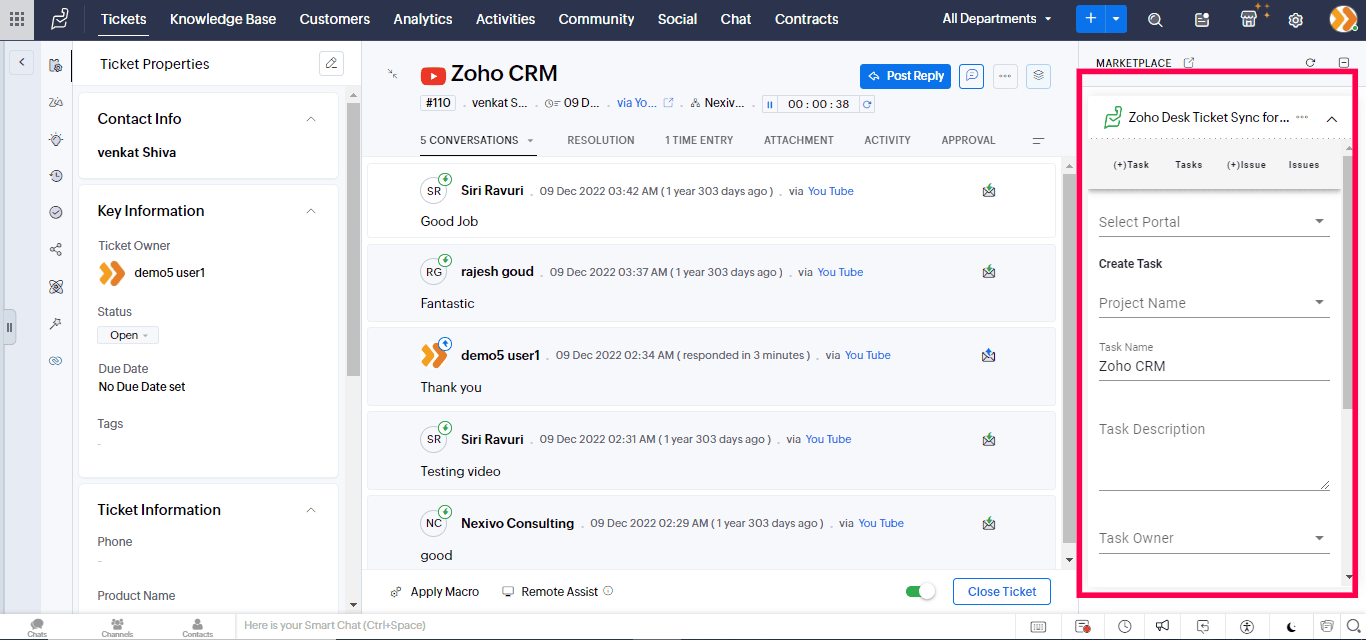Open the pin sidebar icon
Screen dimensions: 1366x640
[56, 324]
